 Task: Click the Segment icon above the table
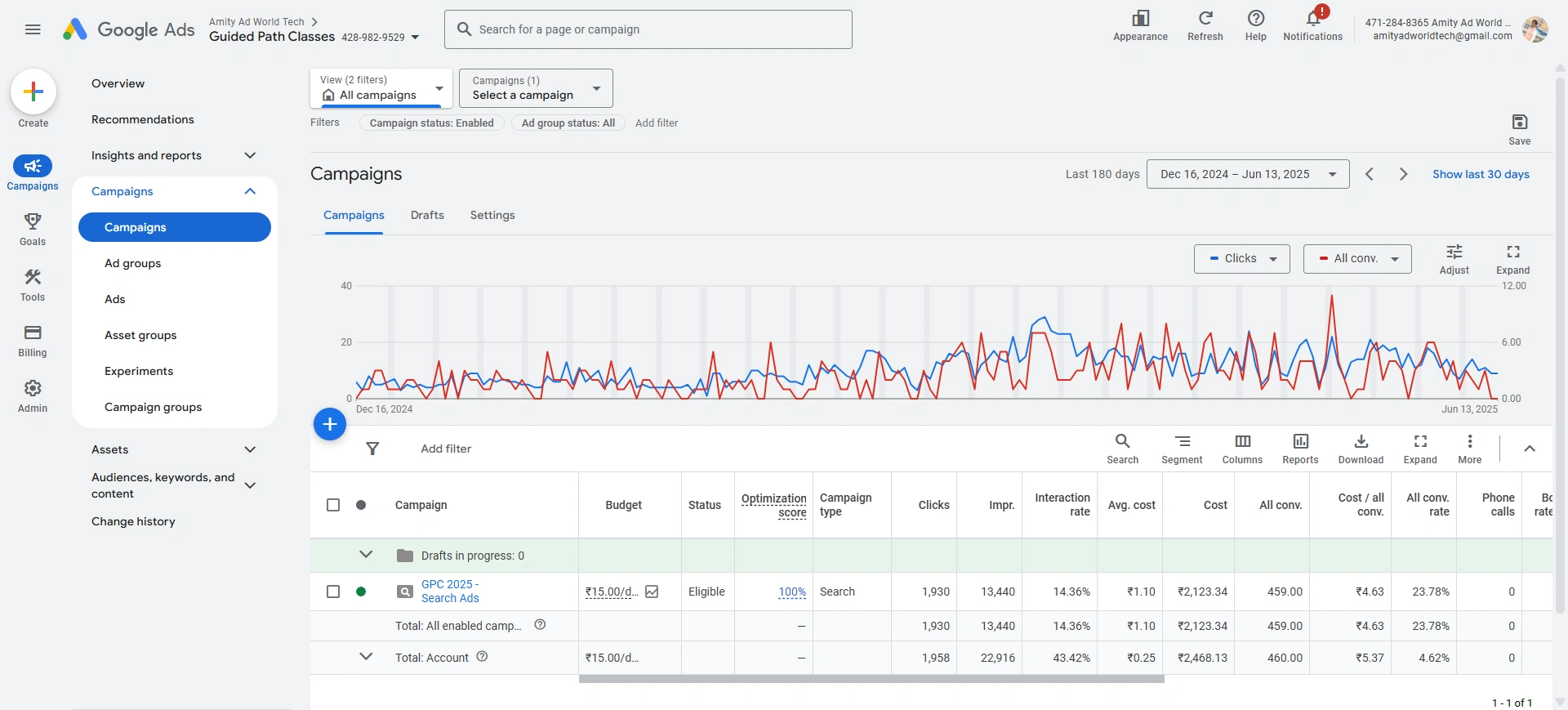point(1182,449)
